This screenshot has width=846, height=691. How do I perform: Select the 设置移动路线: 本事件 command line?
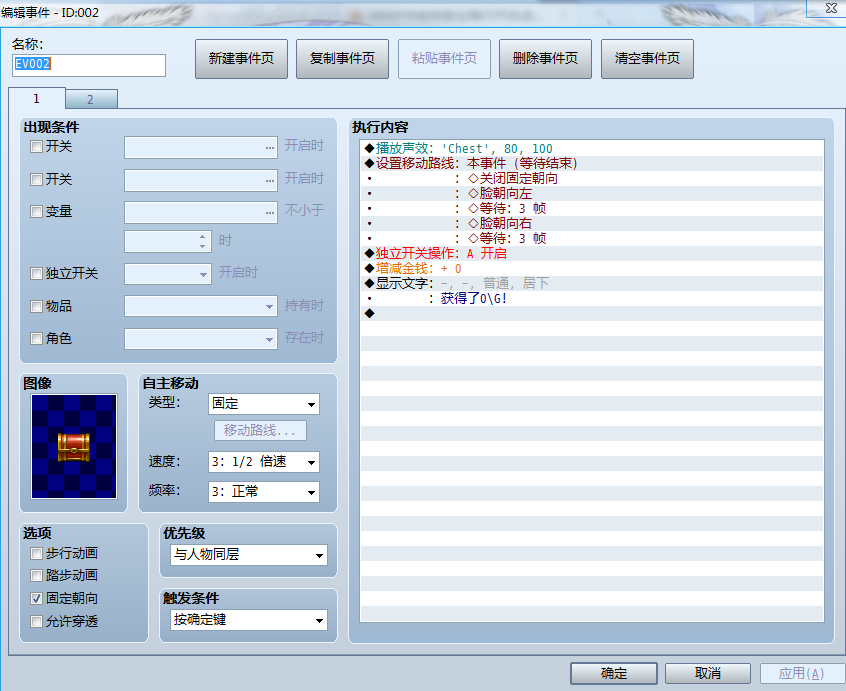(592, 163)
